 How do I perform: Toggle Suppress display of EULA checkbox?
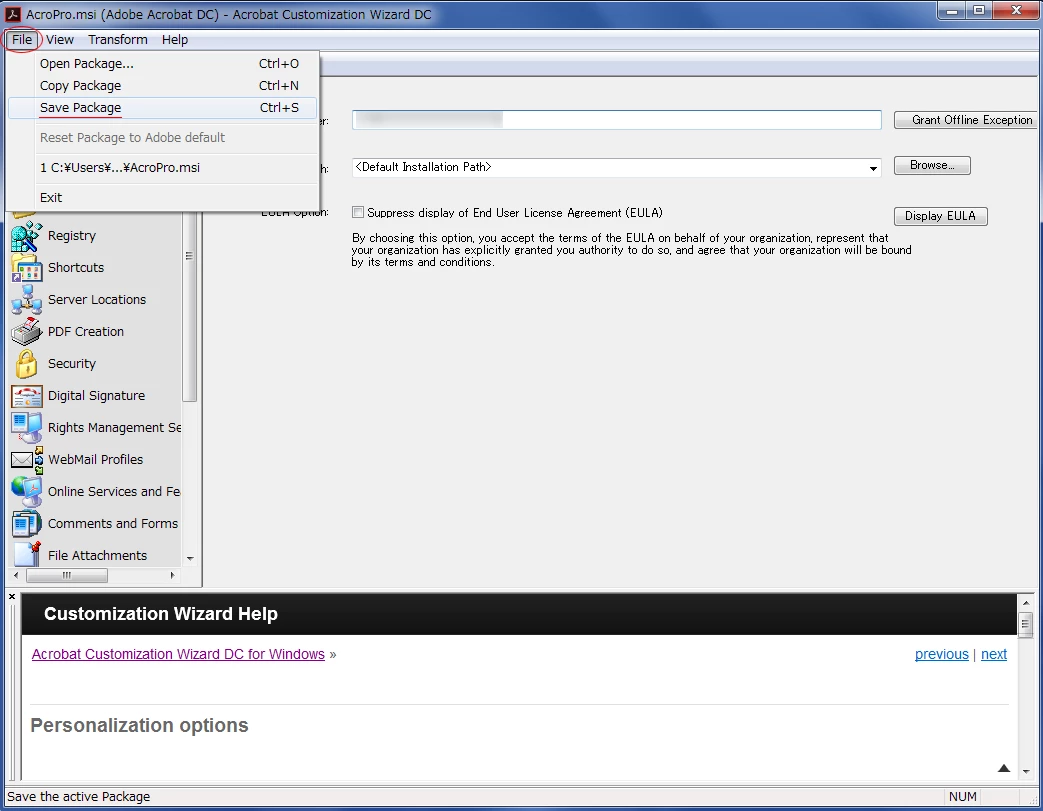point(358,212)
